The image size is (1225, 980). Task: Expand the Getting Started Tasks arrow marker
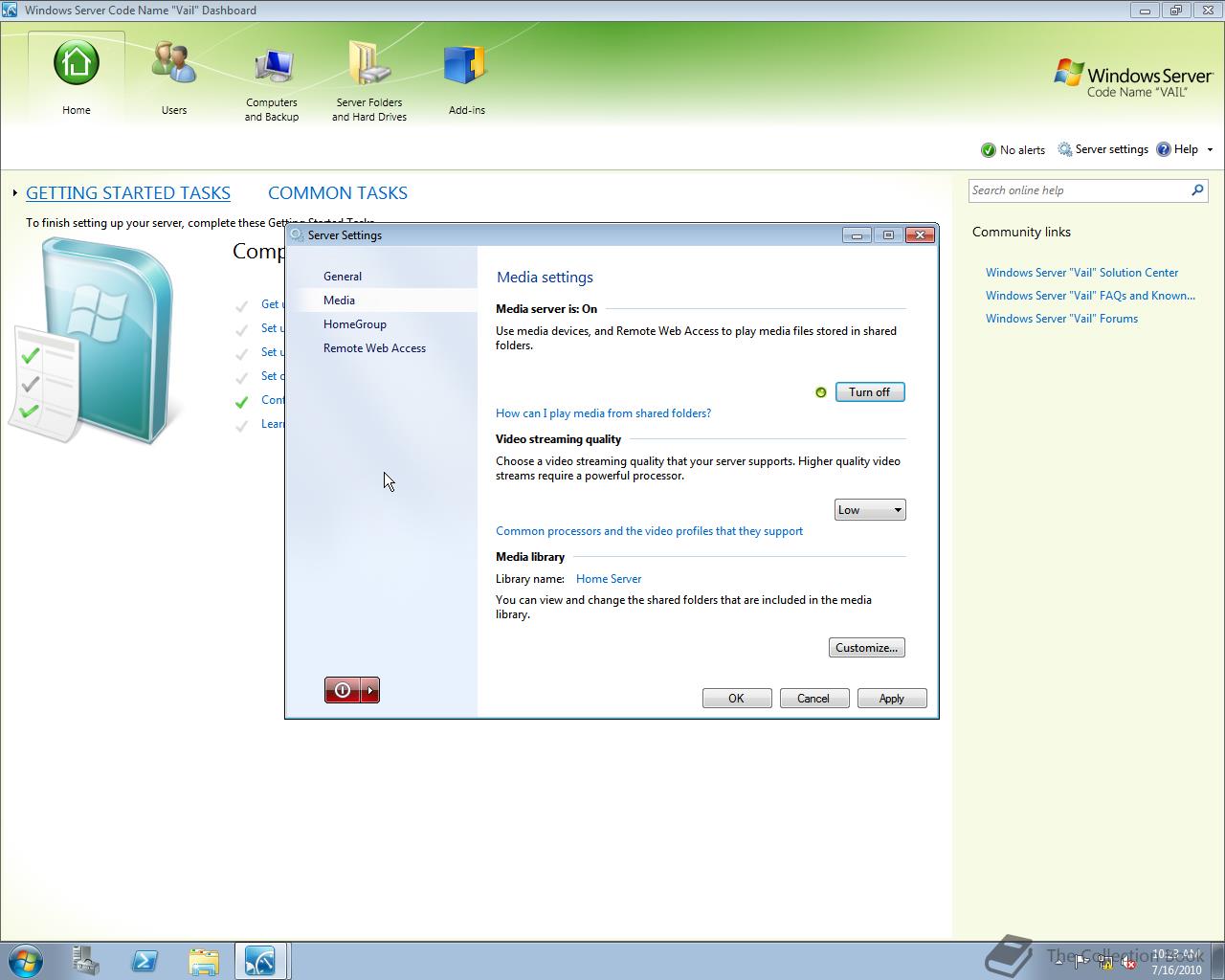tap(15, 193)
